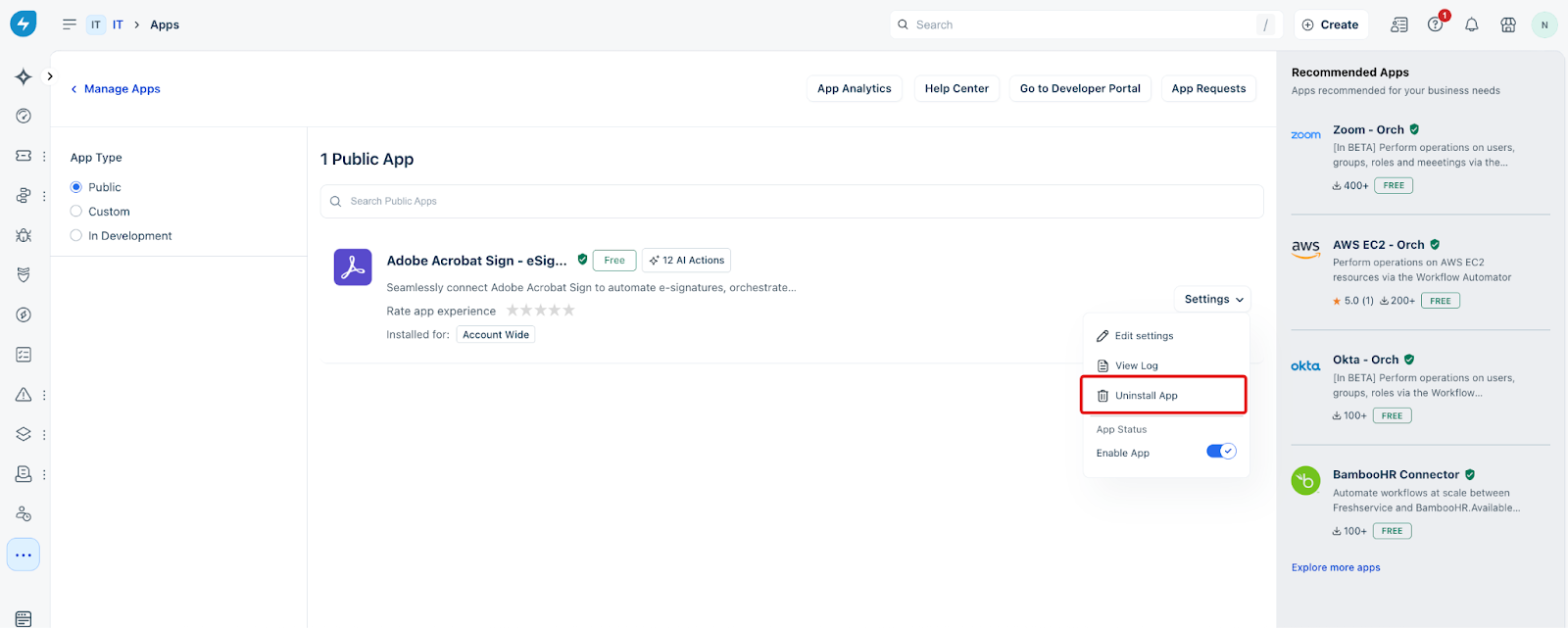Click the Apps breadcrumb item
The image size is (1568, 628).
pos(165,24)
